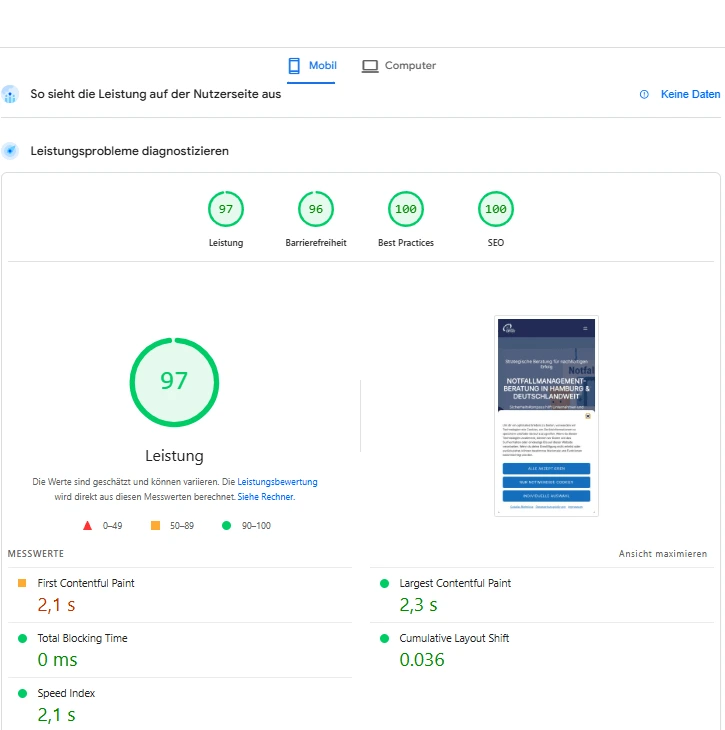This screenshot has width=725, height=730.
Task: Open the Leistungsbewertung link
Action: pyautogui.click(x=278, y=482)
